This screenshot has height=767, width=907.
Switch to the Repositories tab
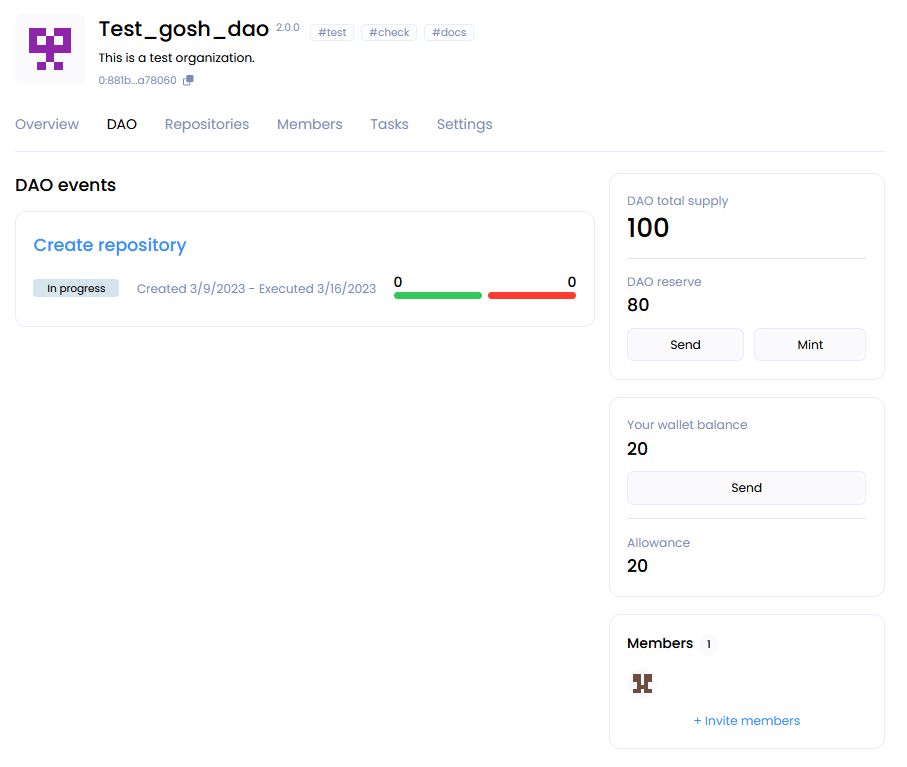tap(207, 124)
